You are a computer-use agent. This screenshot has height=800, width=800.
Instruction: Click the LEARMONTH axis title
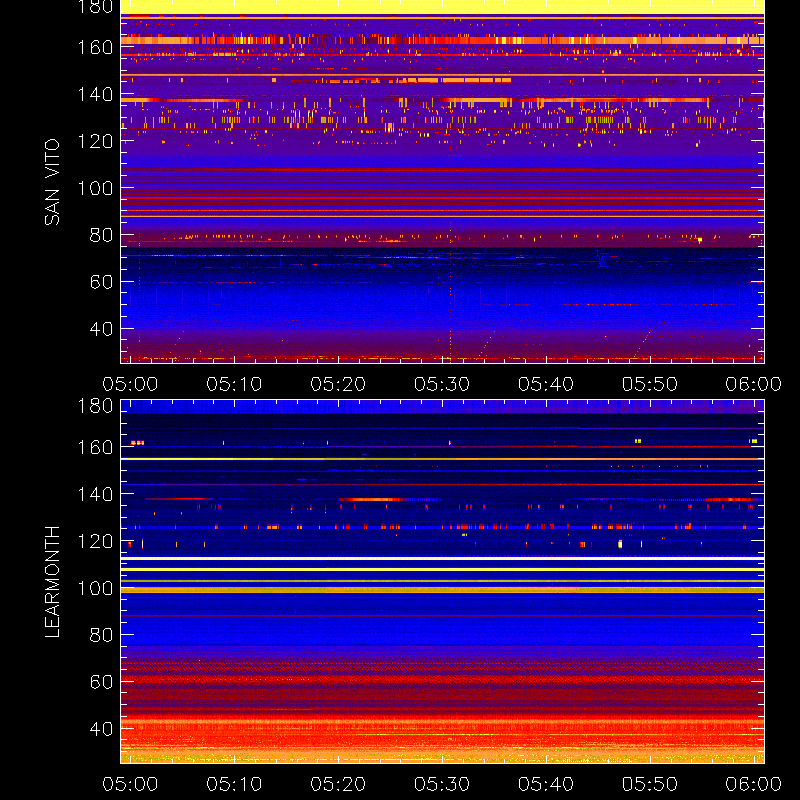pos(52,582)
